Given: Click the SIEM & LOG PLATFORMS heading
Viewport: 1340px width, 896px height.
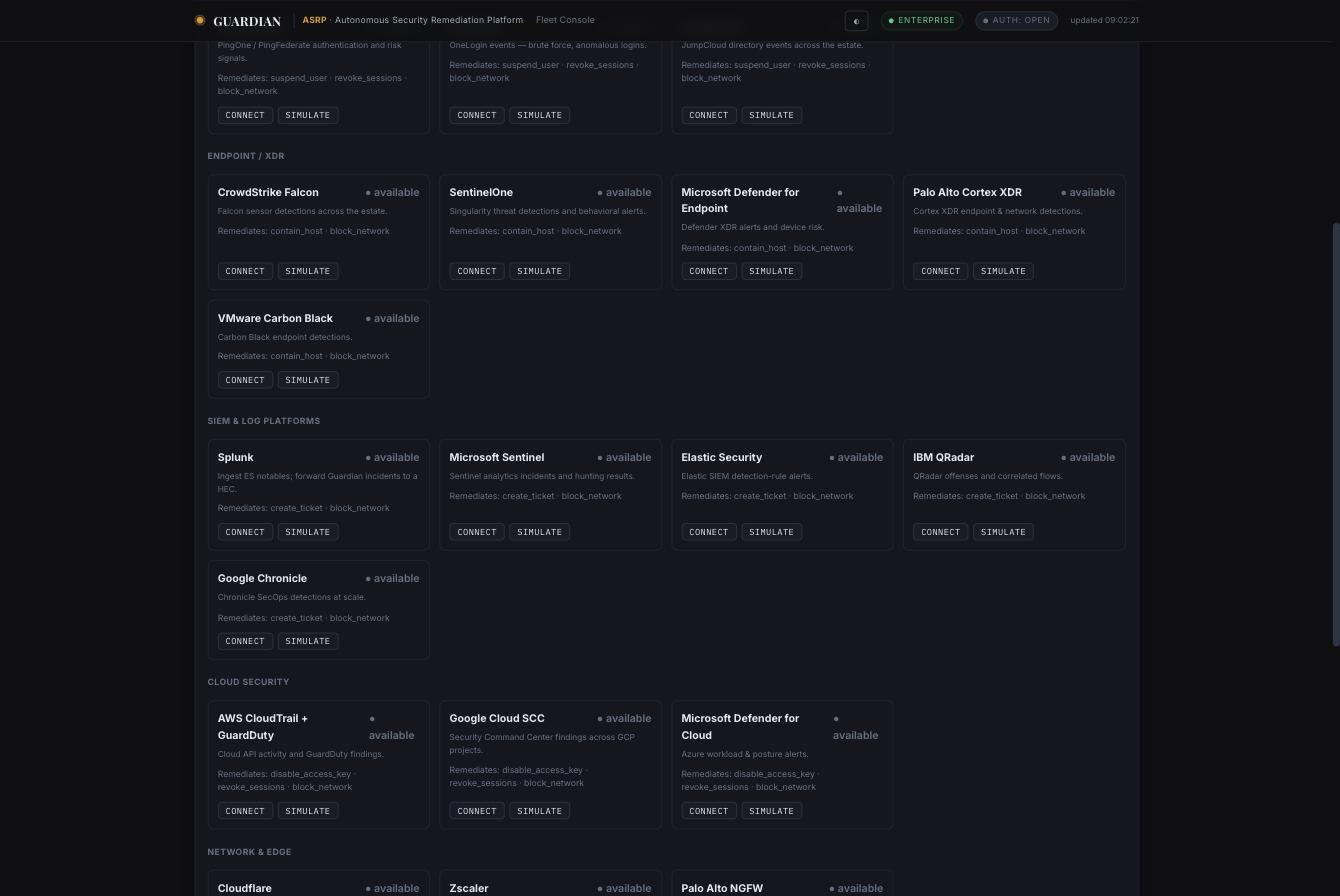Looking at the screenshot, I should (264, 421).
